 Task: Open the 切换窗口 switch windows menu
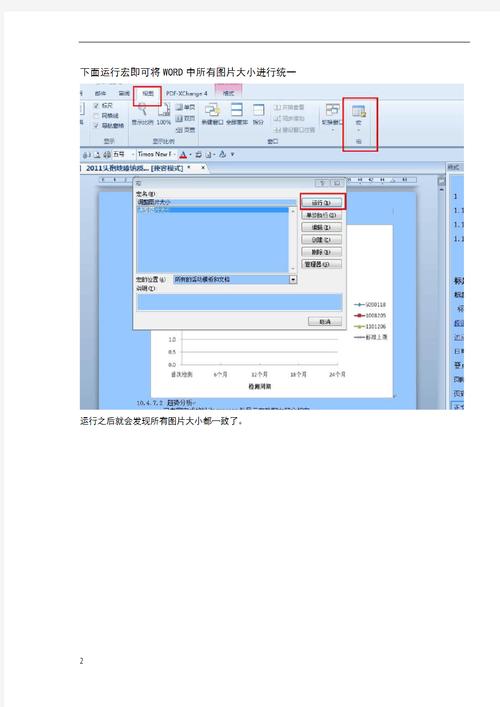point(332,117)
